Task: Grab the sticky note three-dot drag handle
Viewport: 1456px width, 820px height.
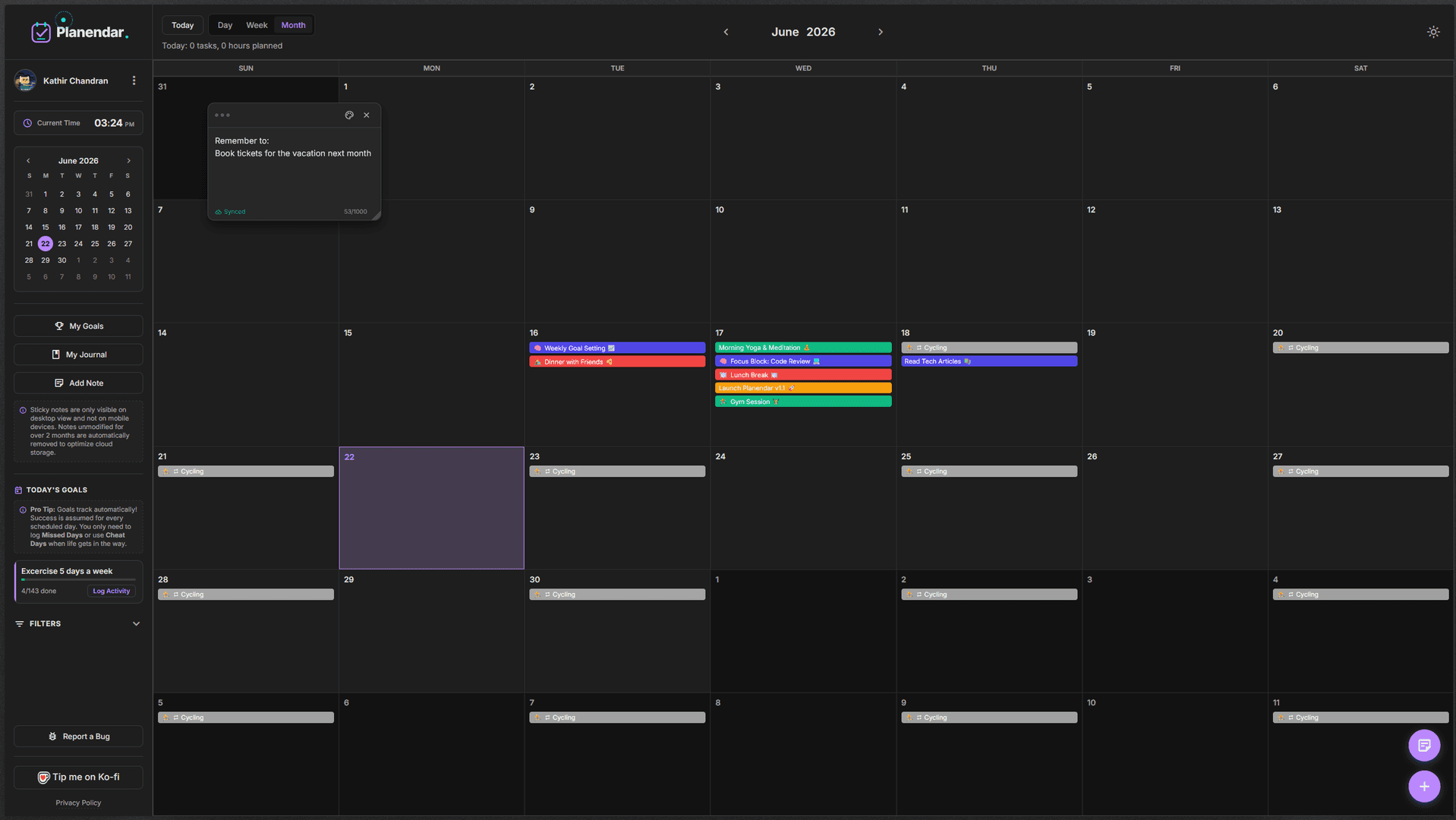Action: [x=222, y=115]
